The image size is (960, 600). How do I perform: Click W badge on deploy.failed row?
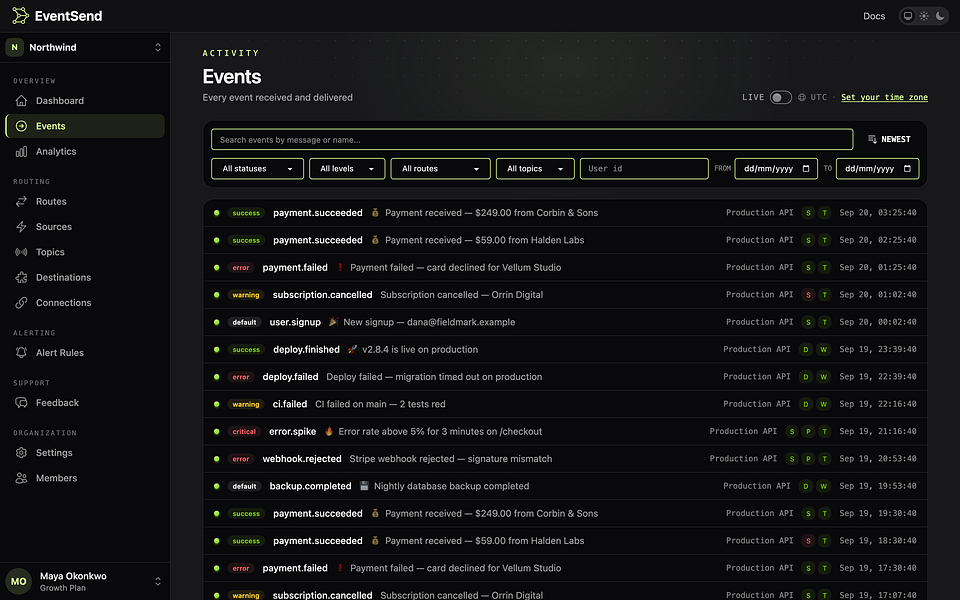pos(823,377)
